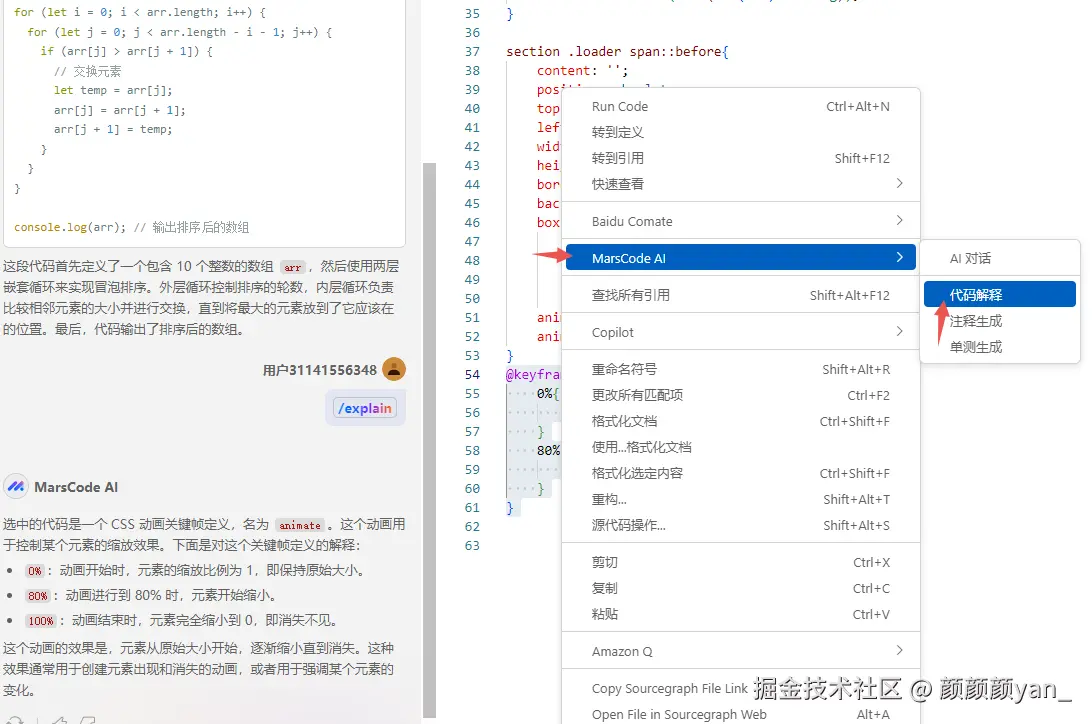This screenshot has width=1092, height=724.
Task: Click the MarsCode AI sender name
Action: click(x=76, y=487)
